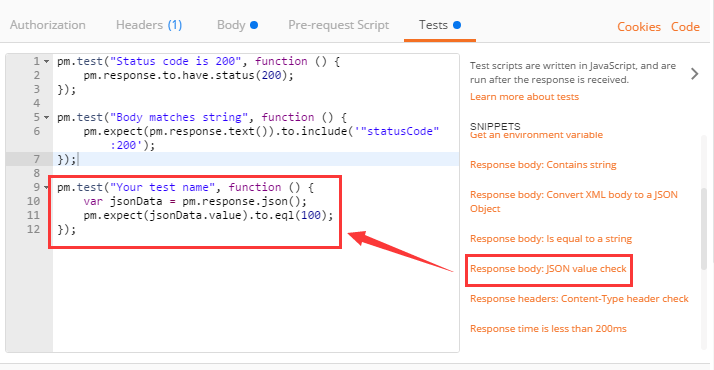Fold the code block at line 5
The image size is (714, 370).
46,117
